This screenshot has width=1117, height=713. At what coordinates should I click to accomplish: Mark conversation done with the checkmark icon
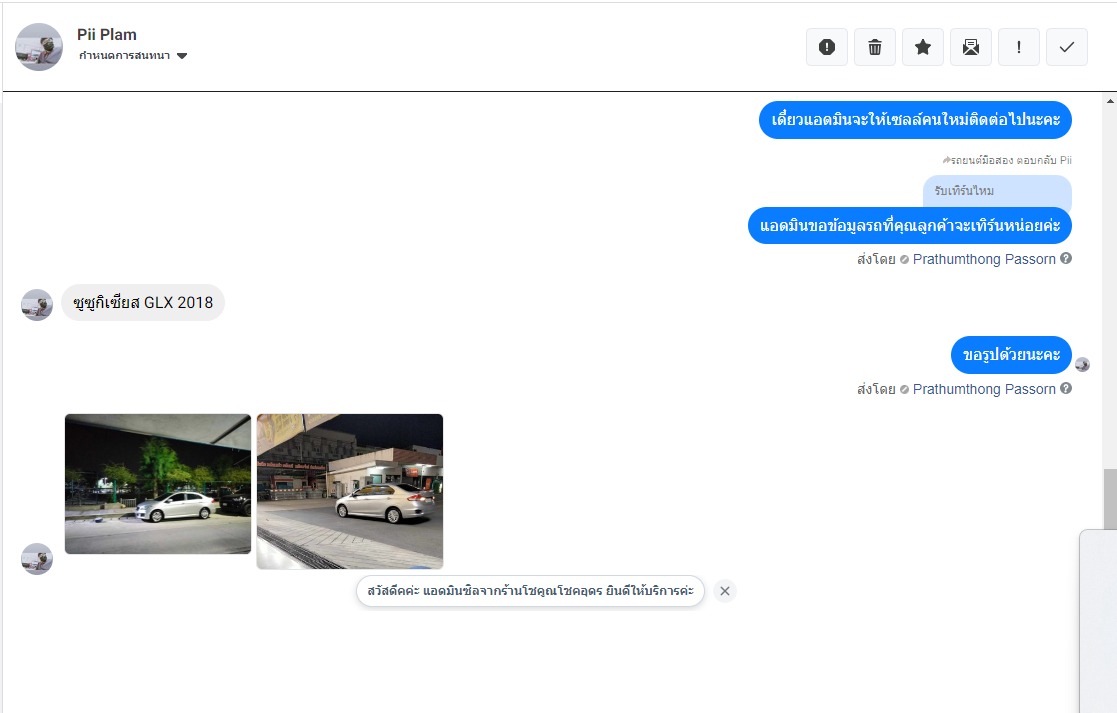[1066, 47]
